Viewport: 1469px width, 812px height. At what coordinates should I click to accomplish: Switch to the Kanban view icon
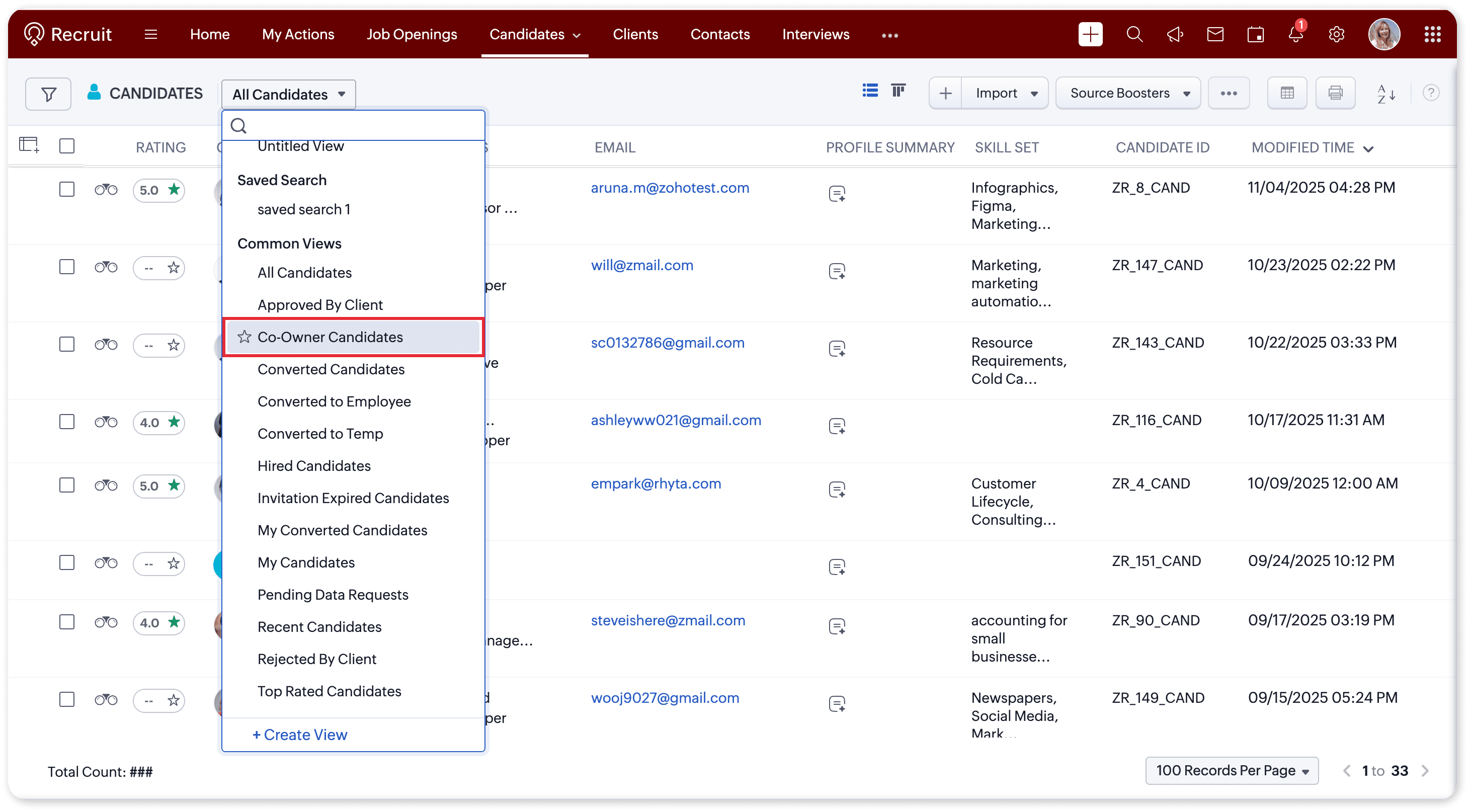pyautogui.click(x=898, y=91)
